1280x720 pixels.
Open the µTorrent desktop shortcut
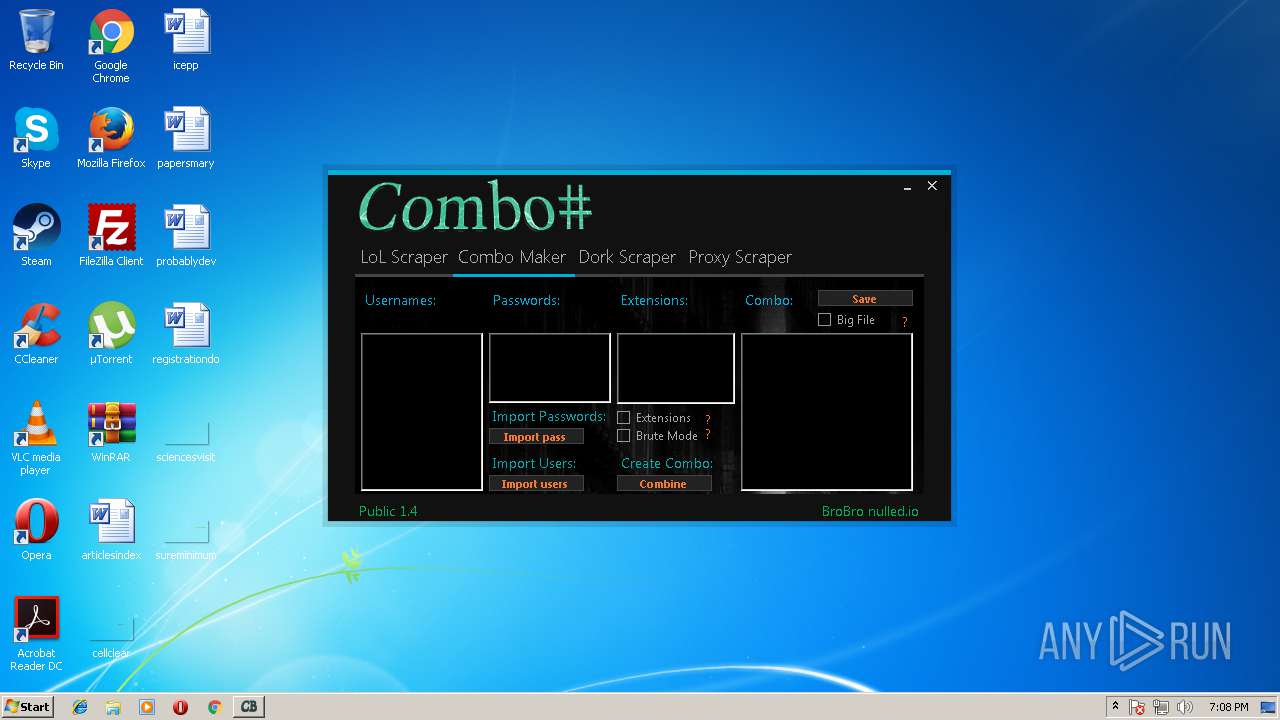[111, 335]
